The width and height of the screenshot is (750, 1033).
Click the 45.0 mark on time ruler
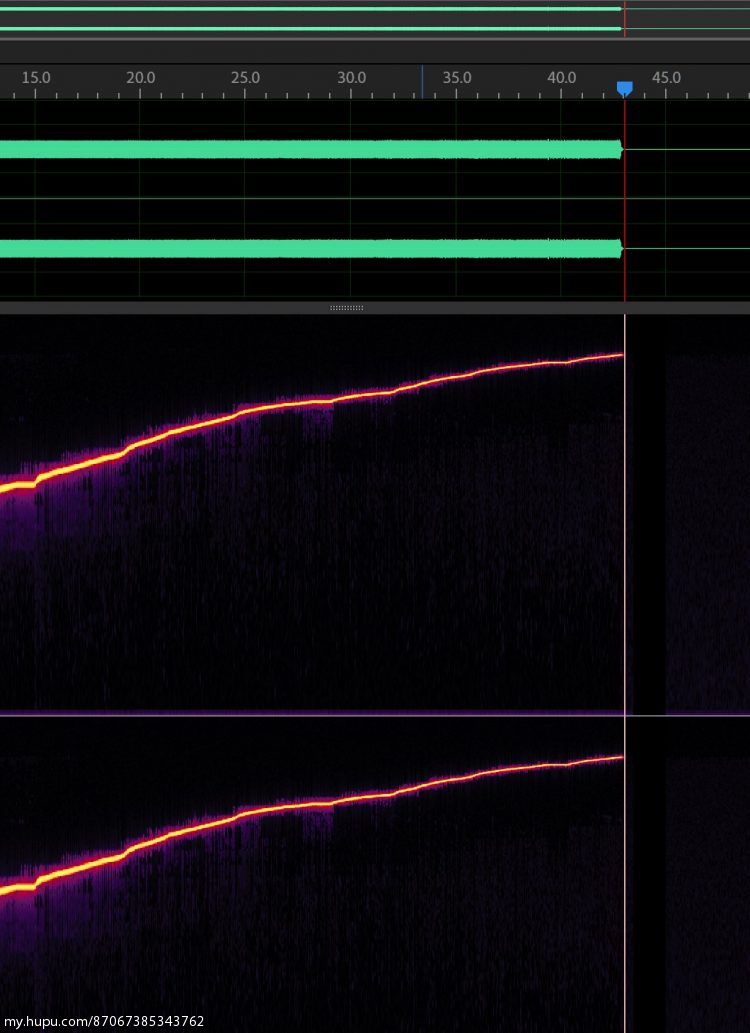(x=666, y=78)
